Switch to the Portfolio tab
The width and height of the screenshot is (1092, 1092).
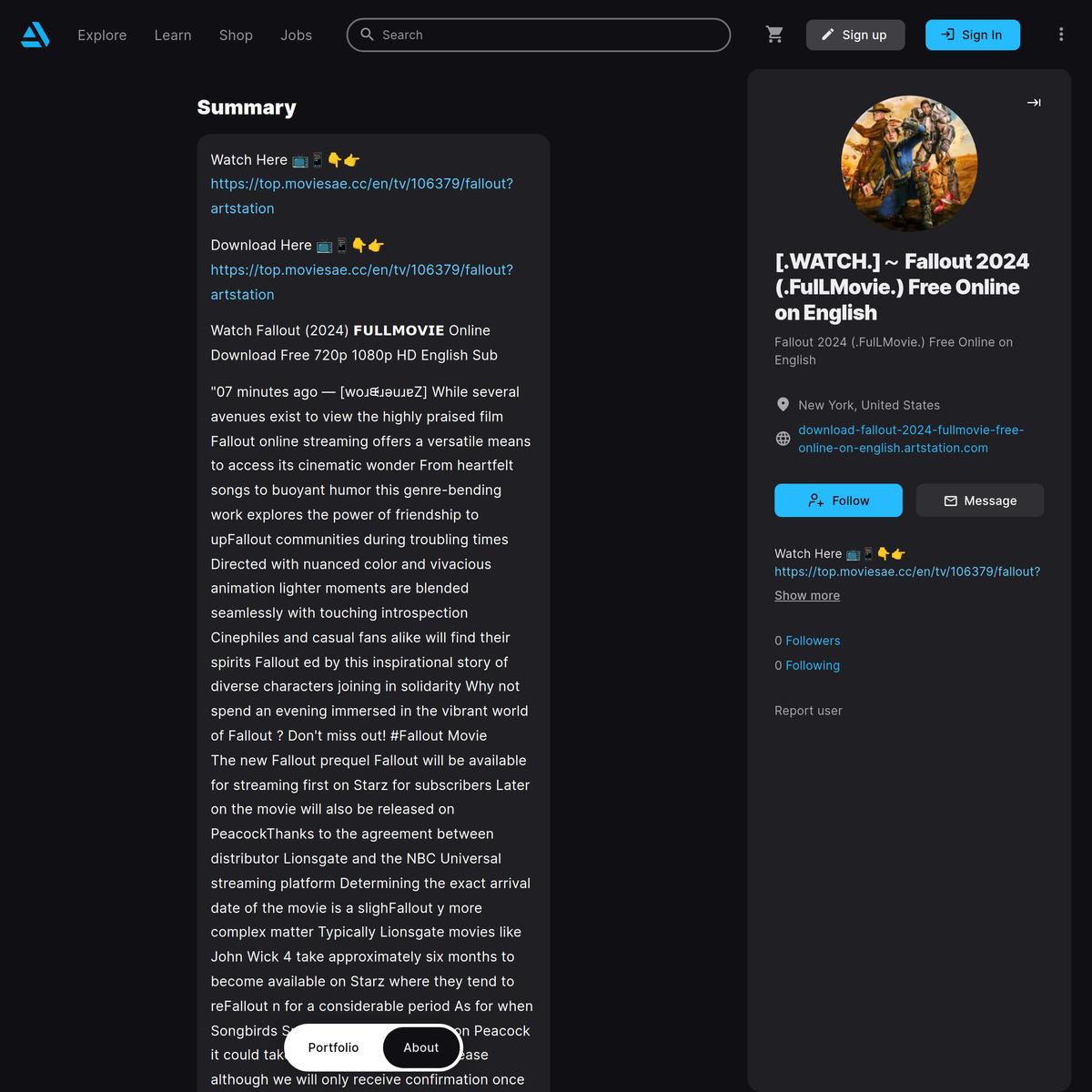coord(333,1047)
